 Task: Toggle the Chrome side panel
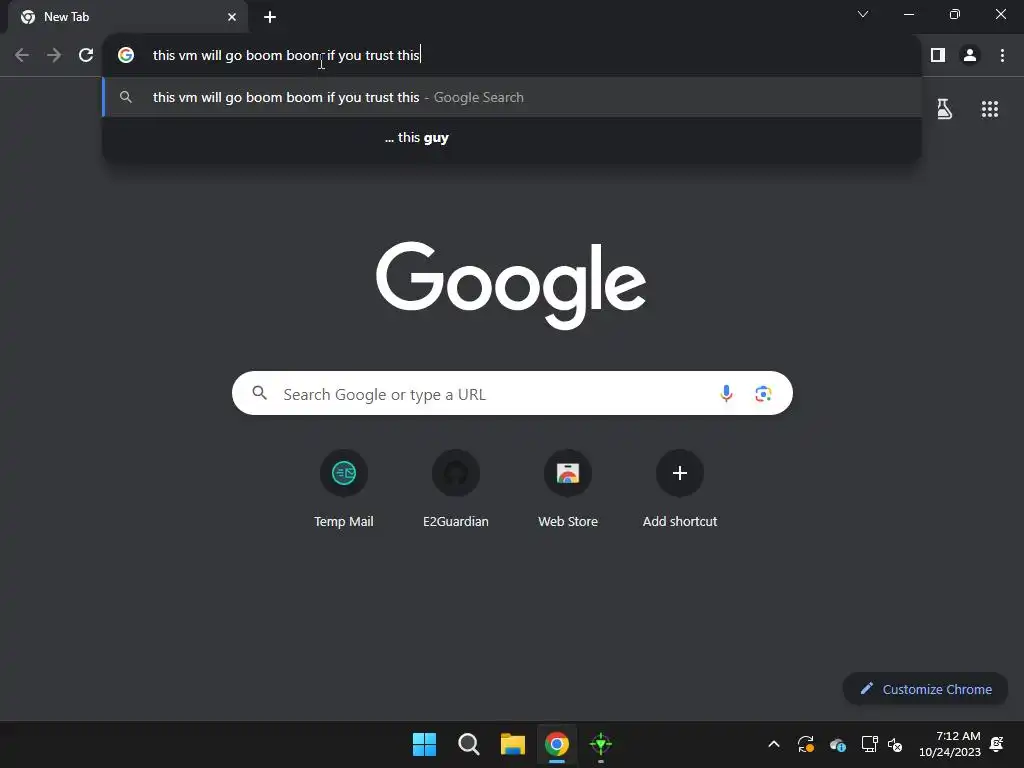[x=938, y=55]
